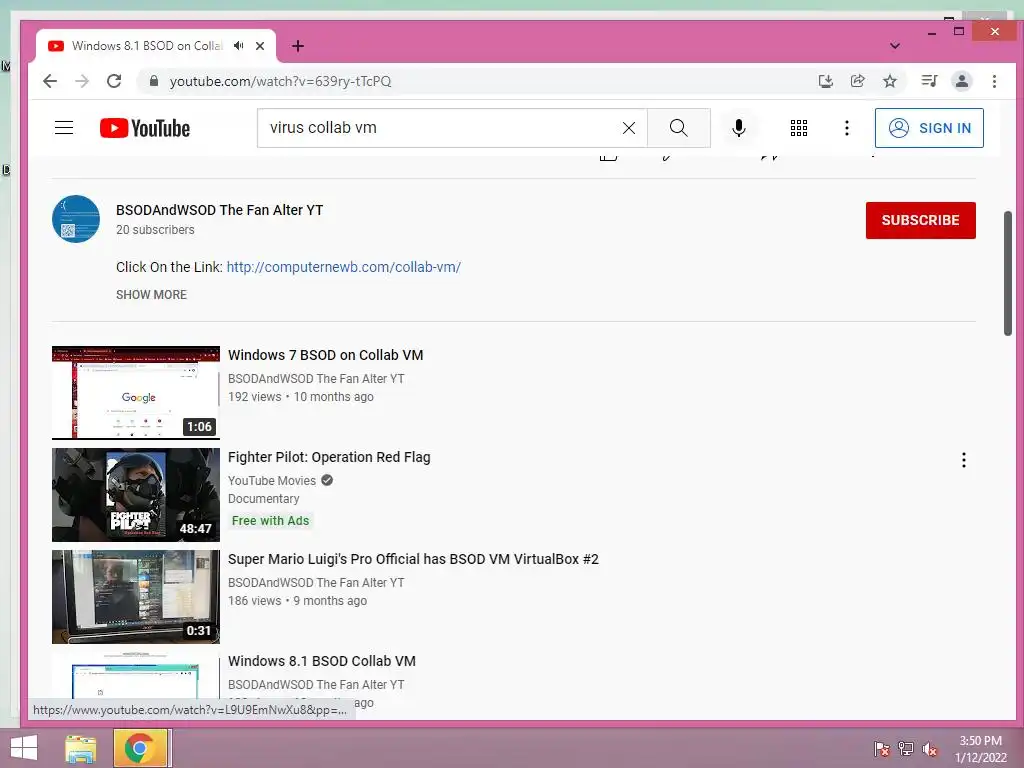Viewport: 1024px width, 768px height.
Task: Click the Free with Ads badge
Action: [x=270, y=520]
